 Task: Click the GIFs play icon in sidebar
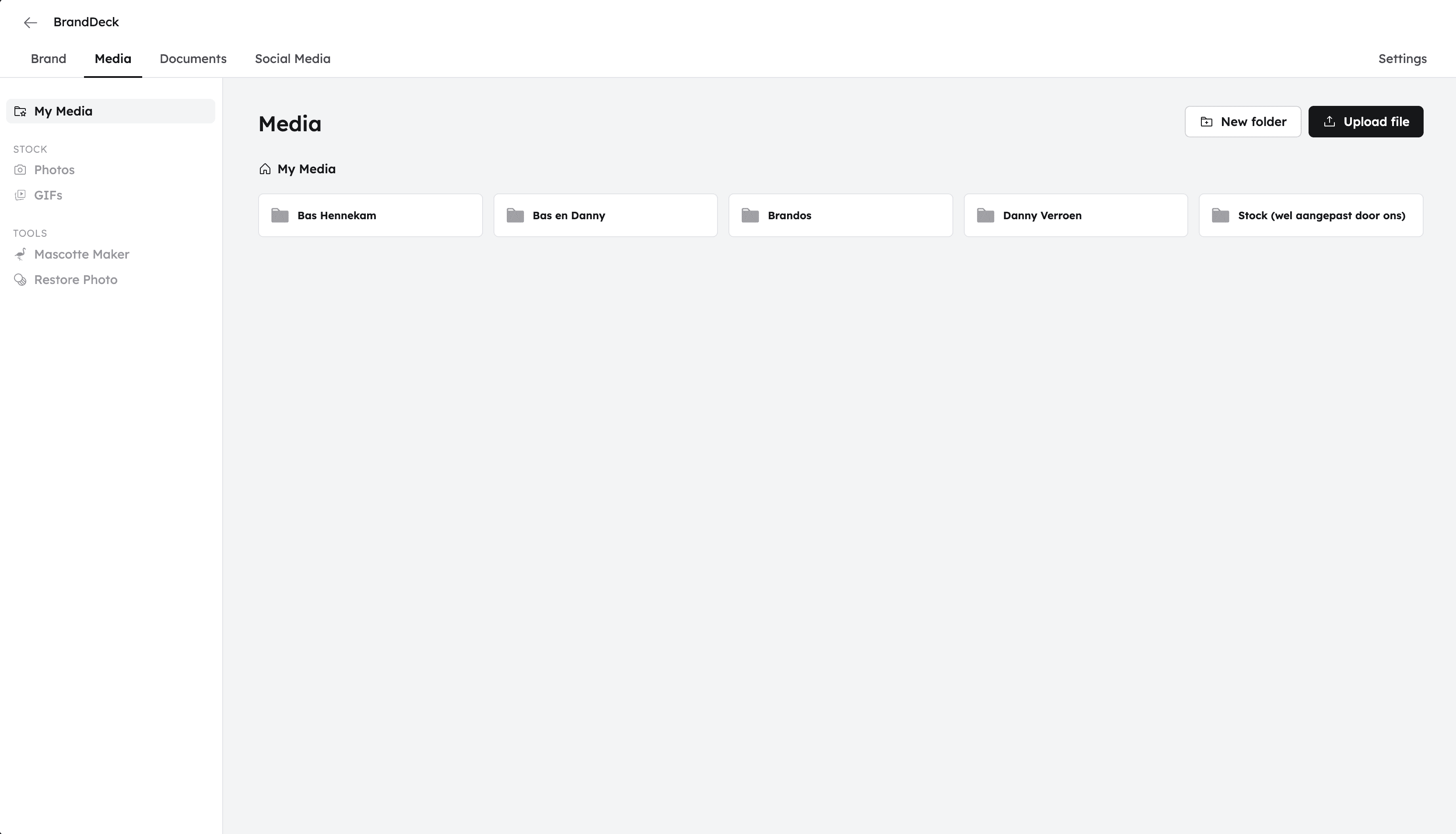20,195
